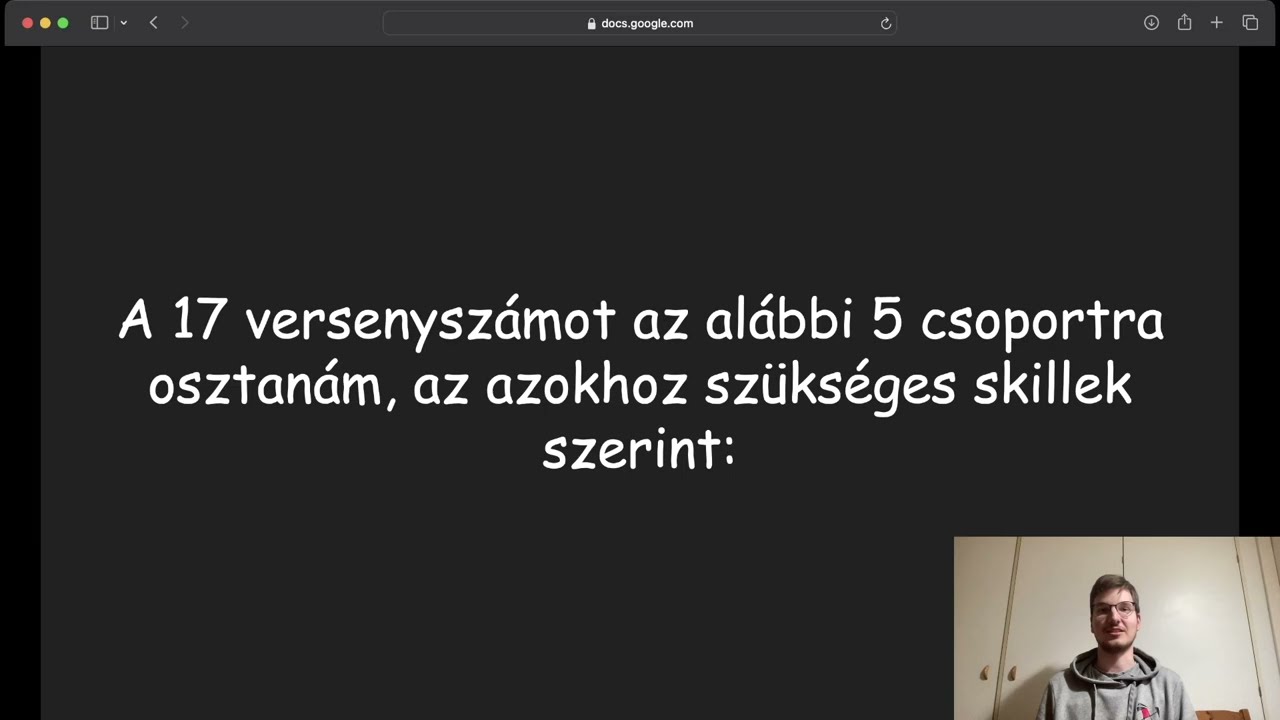Open a new tab with plus button

(x=1216, y=23)
